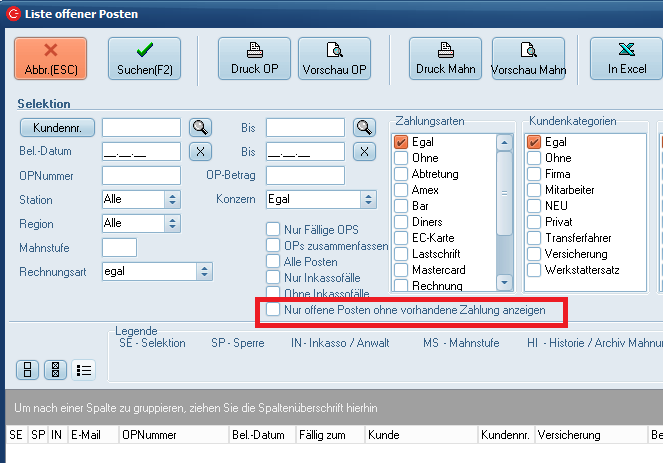Click the list view icon above the grid

click(x=84, y=370)
